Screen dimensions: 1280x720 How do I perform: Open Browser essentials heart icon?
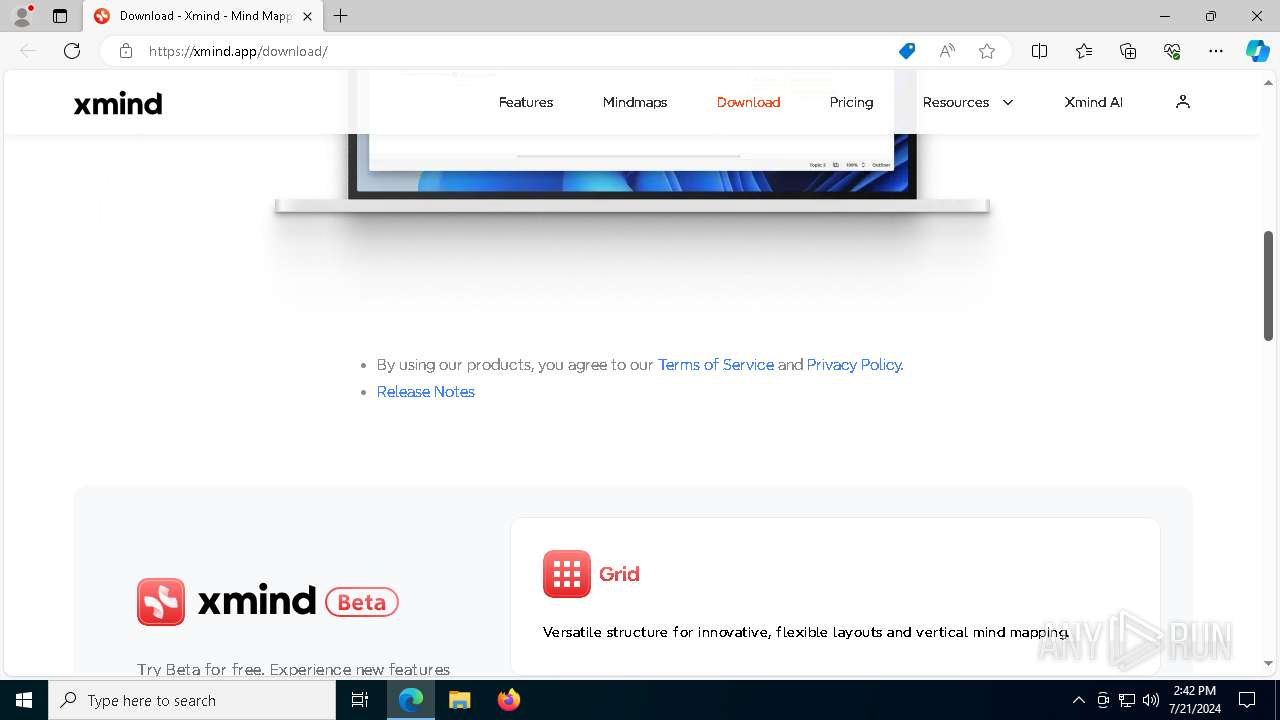point(1172,51)
